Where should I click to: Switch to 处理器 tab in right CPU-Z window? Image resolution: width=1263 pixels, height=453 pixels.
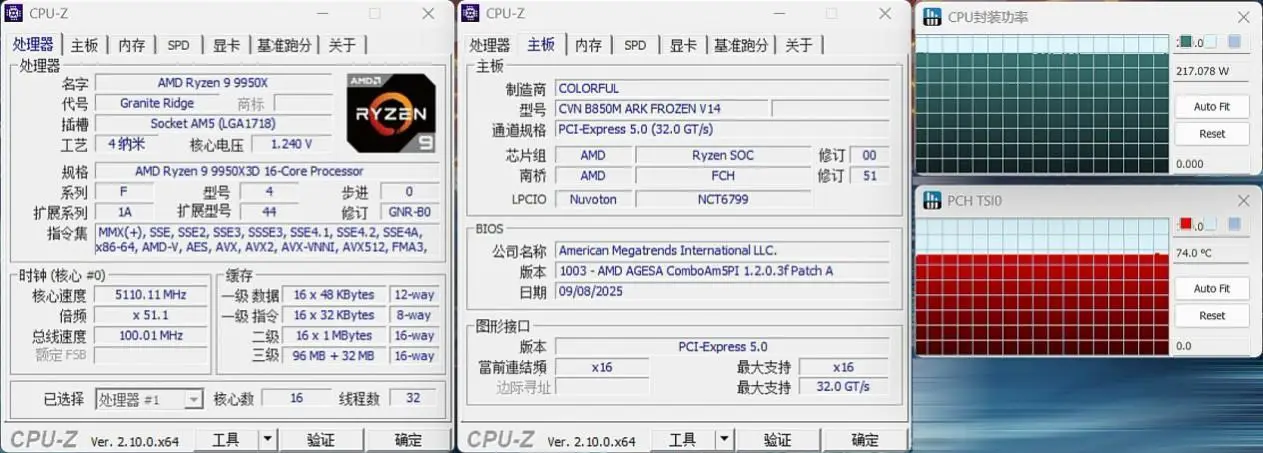click(x=489, y=45)
